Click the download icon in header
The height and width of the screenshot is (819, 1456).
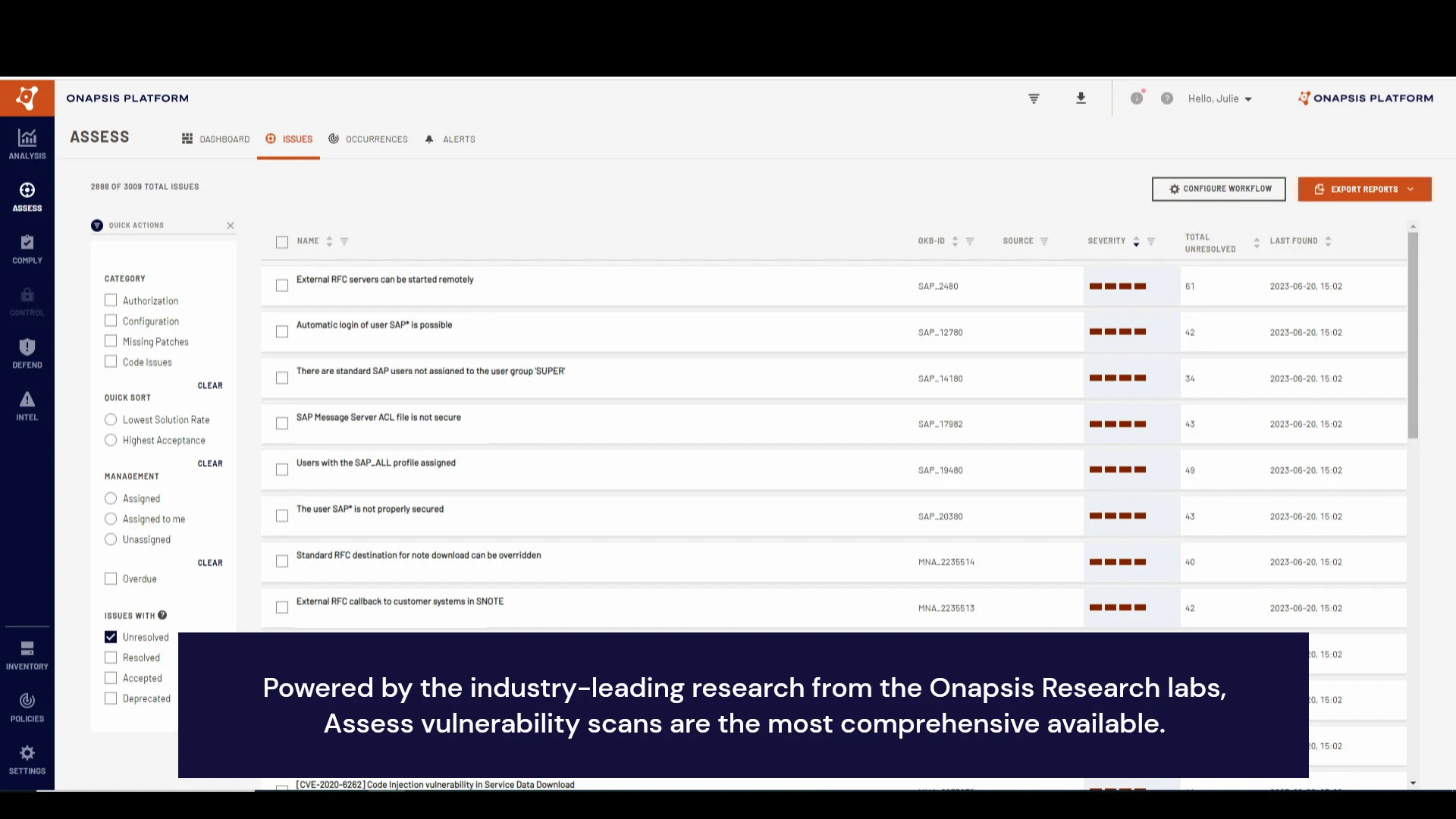click(x=1081, y=99)
